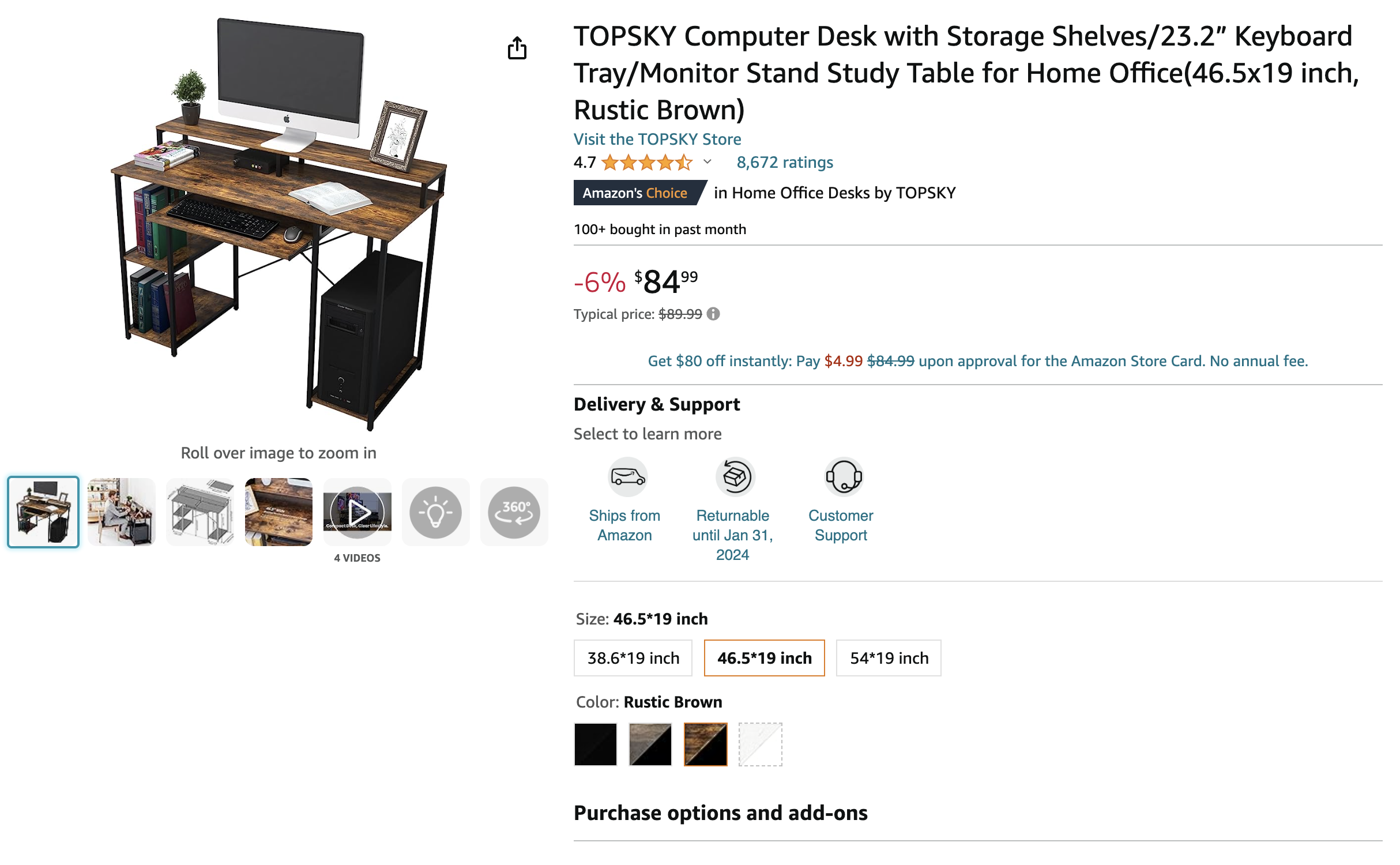Open the 8,672 ratings link
1400x865 pixels.
click(785, 163)
